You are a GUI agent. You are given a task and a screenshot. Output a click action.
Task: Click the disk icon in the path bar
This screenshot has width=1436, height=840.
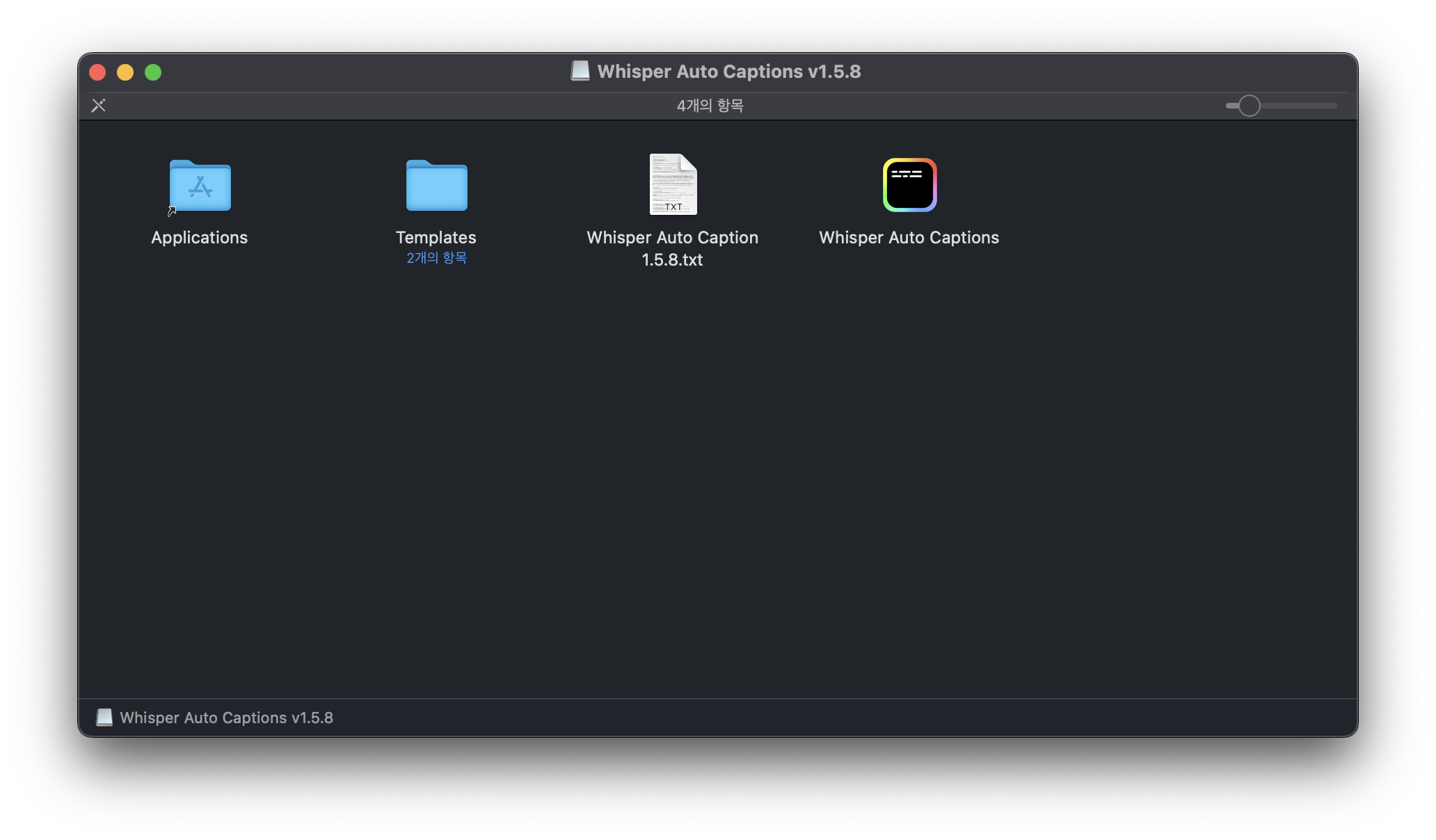tap(104, 718)
